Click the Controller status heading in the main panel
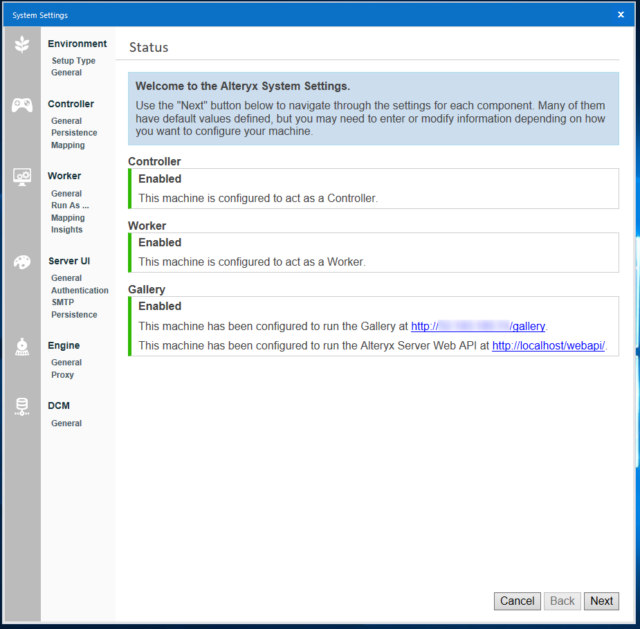This screenshot has height=629, width=640. (x=154, y=161)
